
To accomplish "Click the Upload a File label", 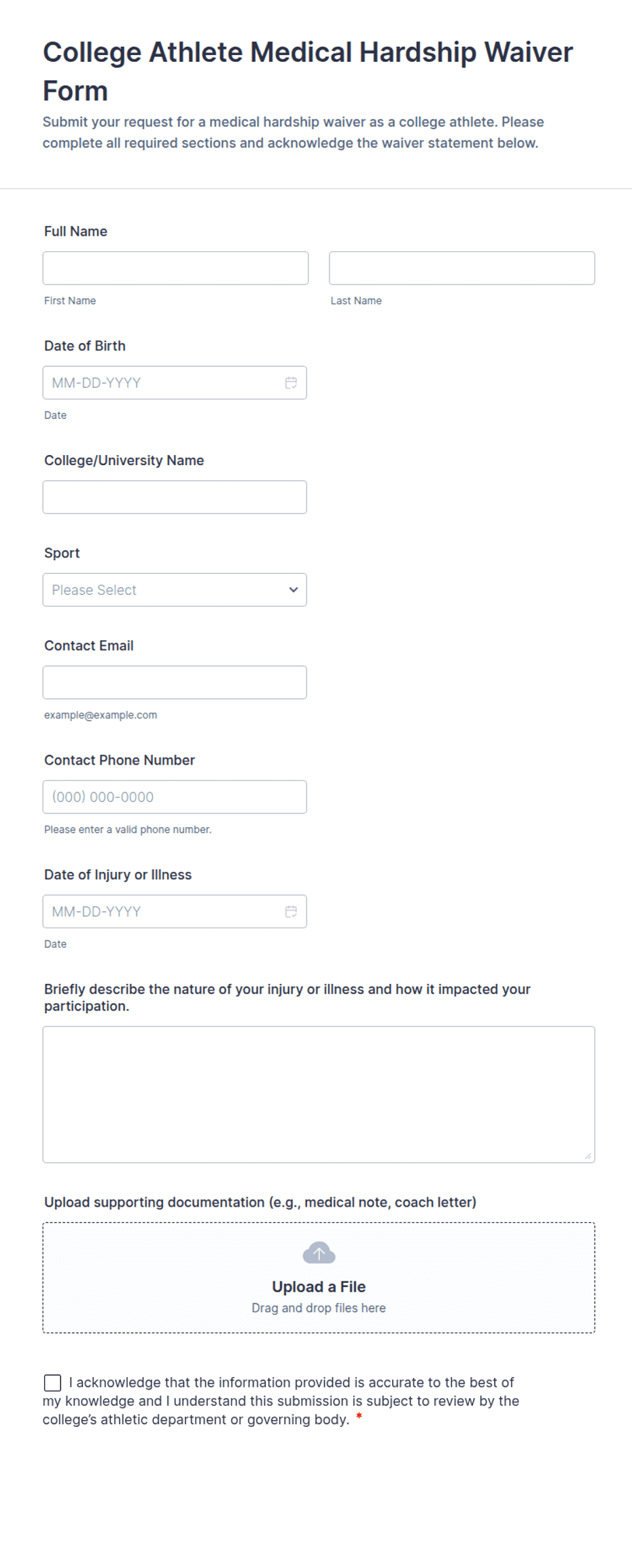I will coord(319,1287).
